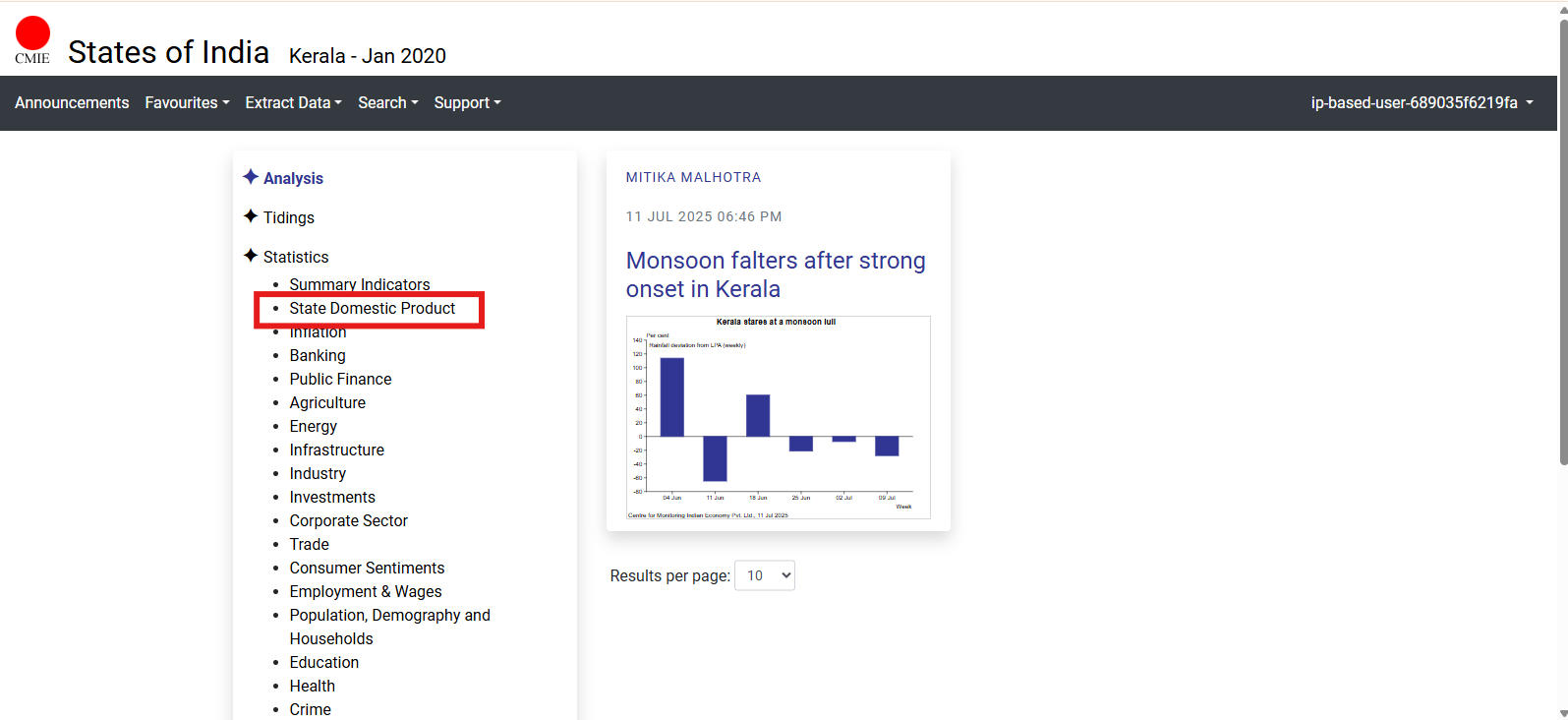
Task: Select State Domestic Product statistics
Action: (x=372, y=308)
